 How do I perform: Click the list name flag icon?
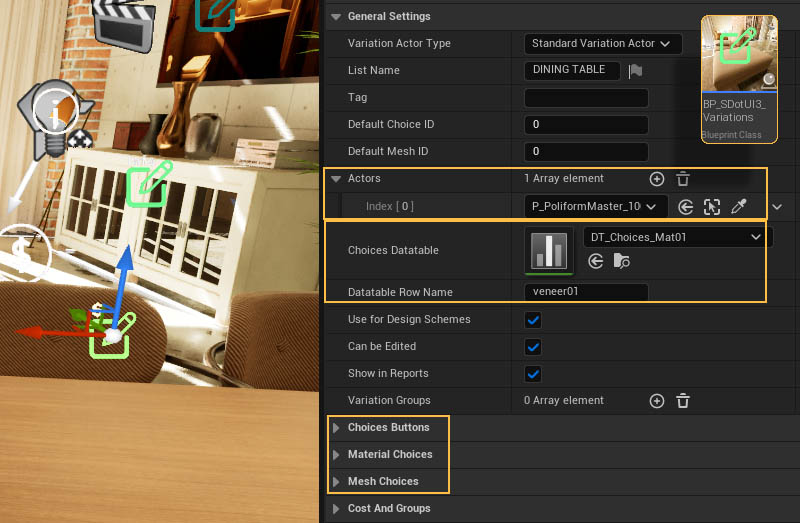(635, 70)
